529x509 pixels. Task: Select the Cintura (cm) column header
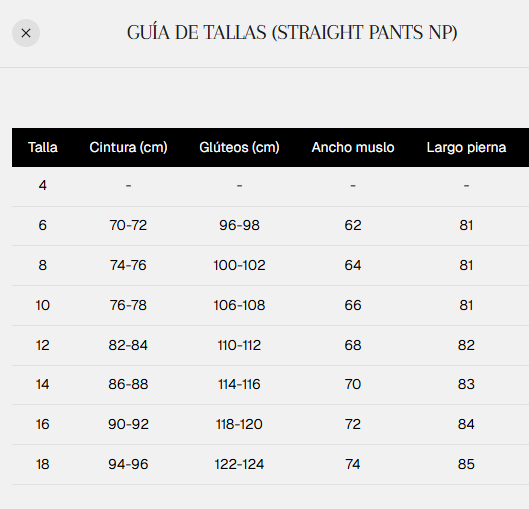click(x=128, y=147)
